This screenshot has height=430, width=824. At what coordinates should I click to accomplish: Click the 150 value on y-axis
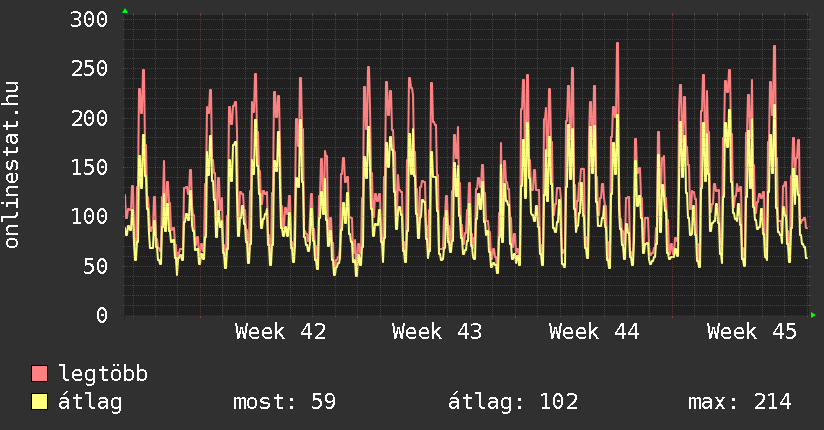click(90, 167)
